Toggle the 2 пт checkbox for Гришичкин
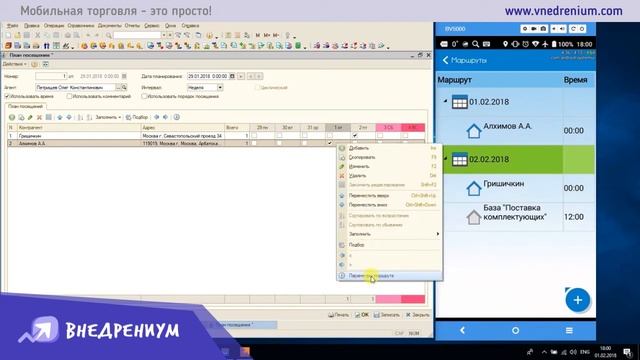Viewport: 640px width, 360px height. coord(355,135)
